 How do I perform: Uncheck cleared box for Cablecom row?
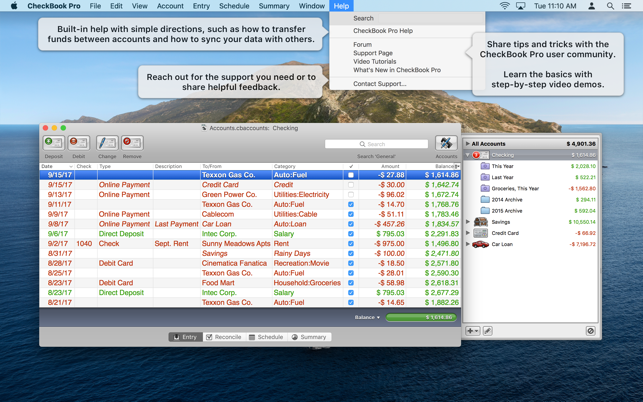coord(351,214)
